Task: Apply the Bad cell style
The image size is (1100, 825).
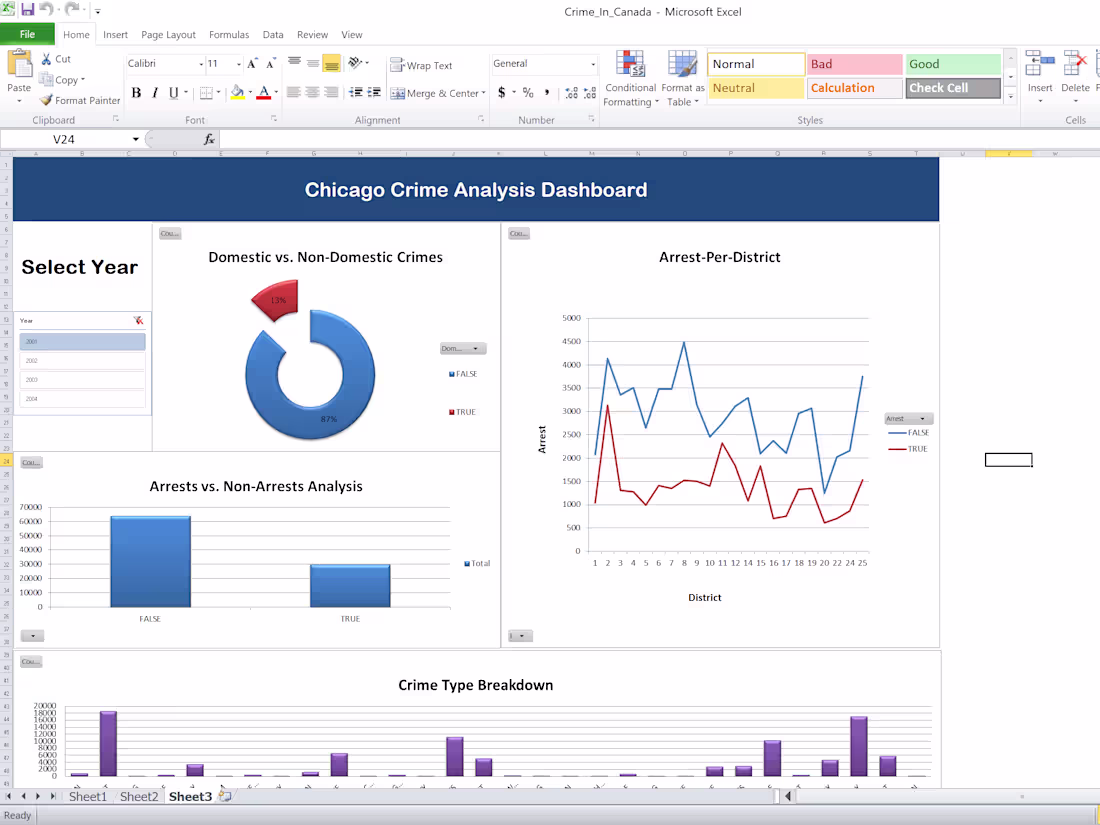Action: coord(853,64)
